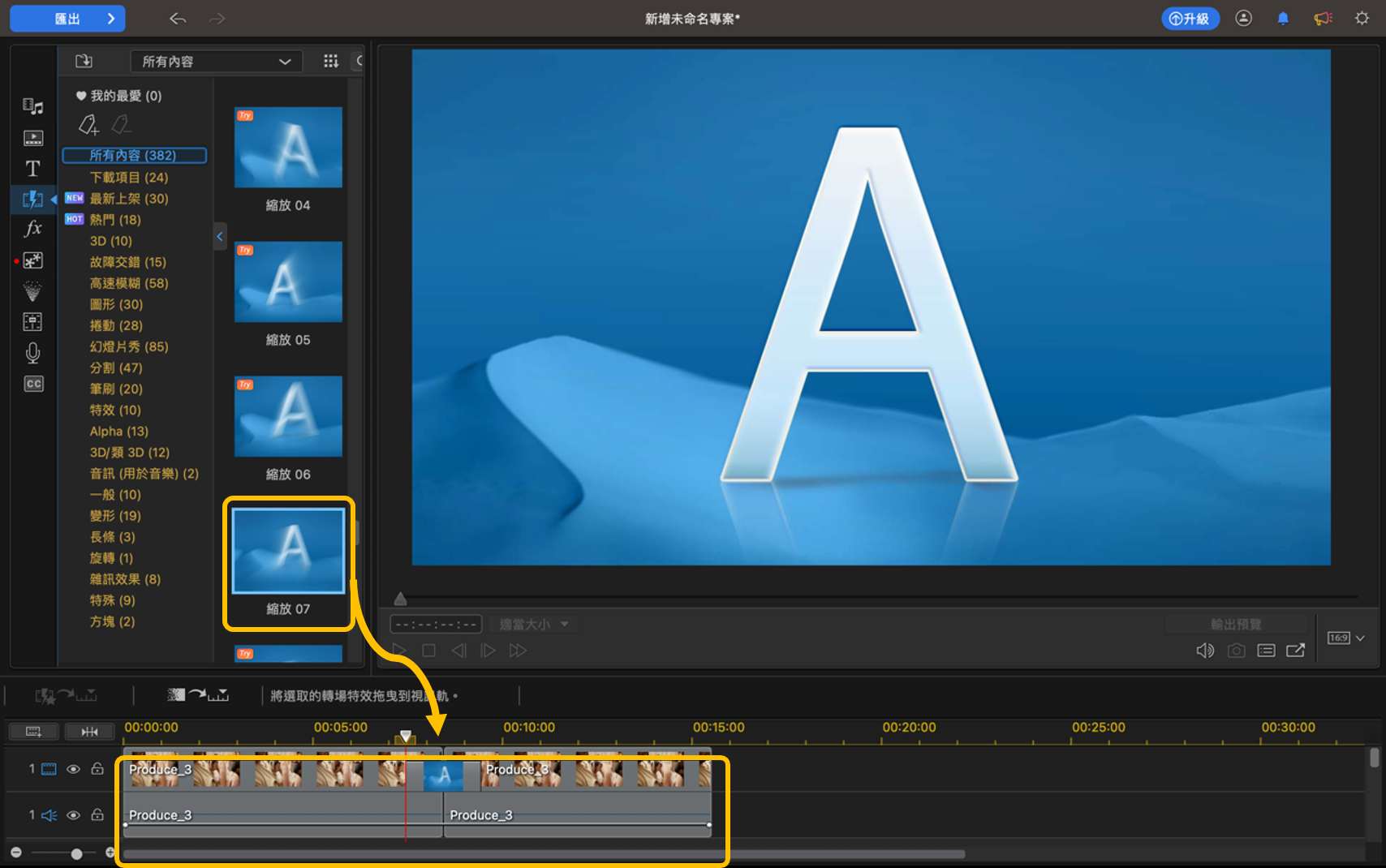
Task: Open the user account icon
Action: point(1243,18)
